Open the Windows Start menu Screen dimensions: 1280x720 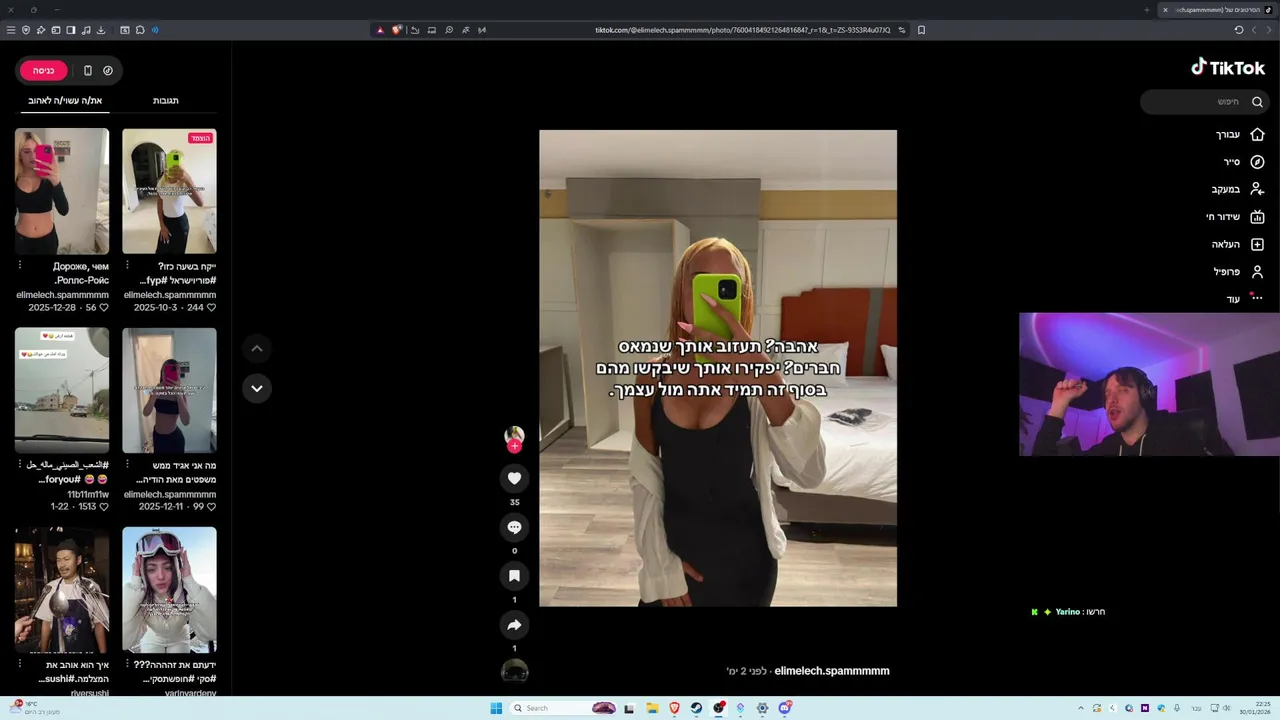496,708
